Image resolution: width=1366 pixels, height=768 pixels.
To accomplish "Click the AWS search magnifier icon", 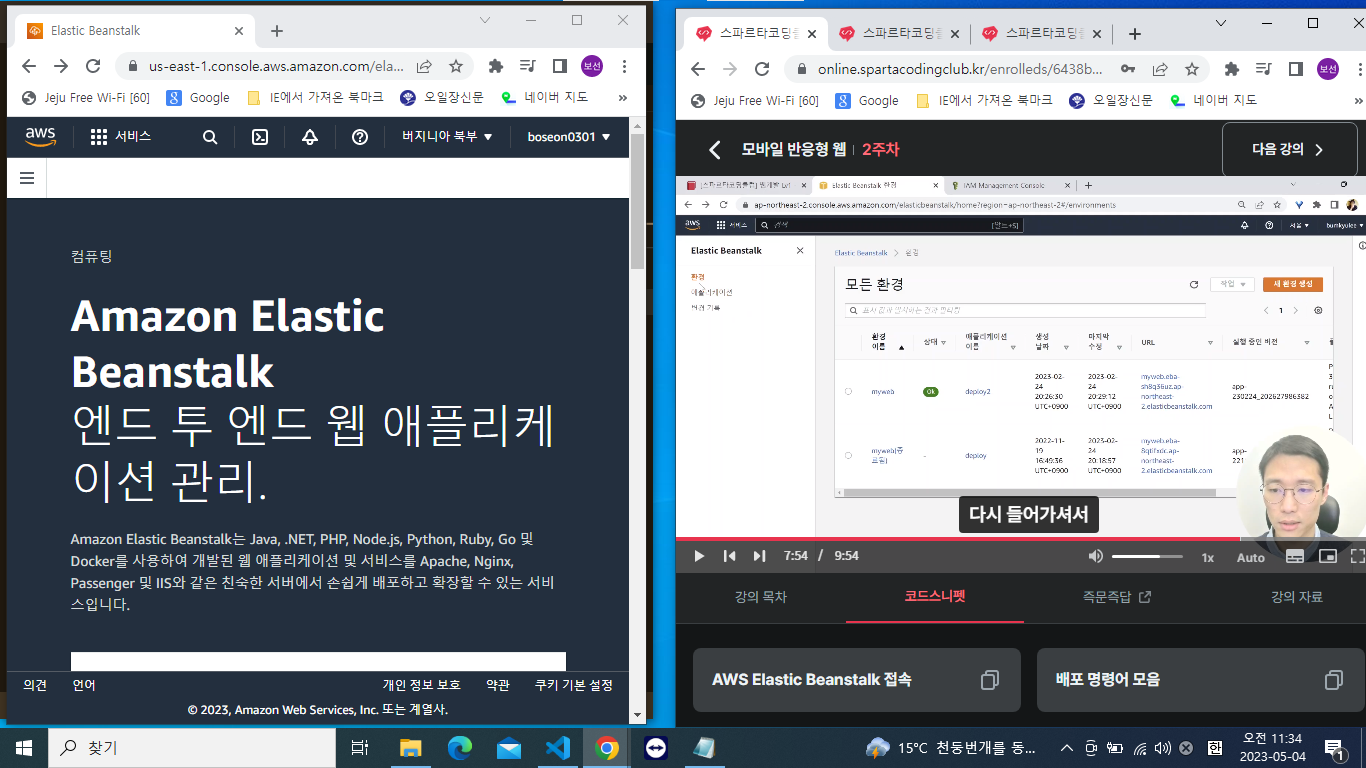I will pyautogui.click(x=210, y=137).
